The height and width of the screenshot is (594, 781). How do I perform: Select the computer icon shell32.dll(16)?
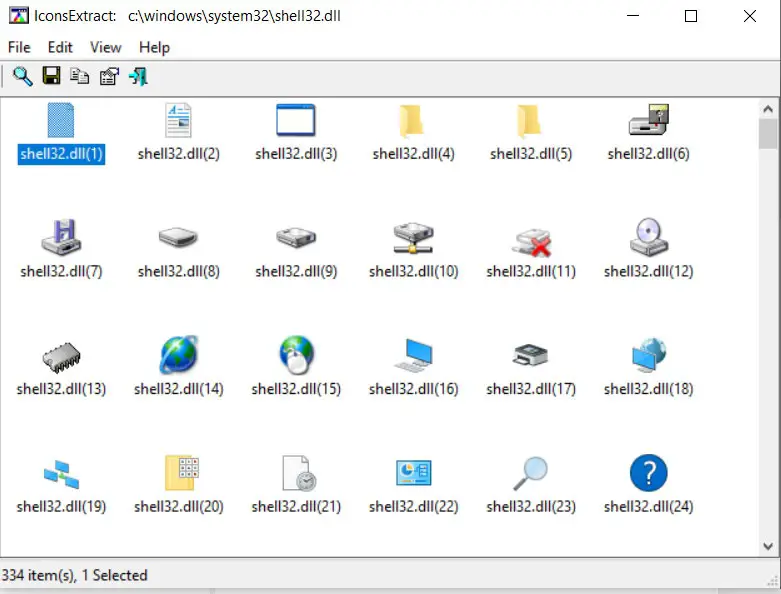[413, 356]
